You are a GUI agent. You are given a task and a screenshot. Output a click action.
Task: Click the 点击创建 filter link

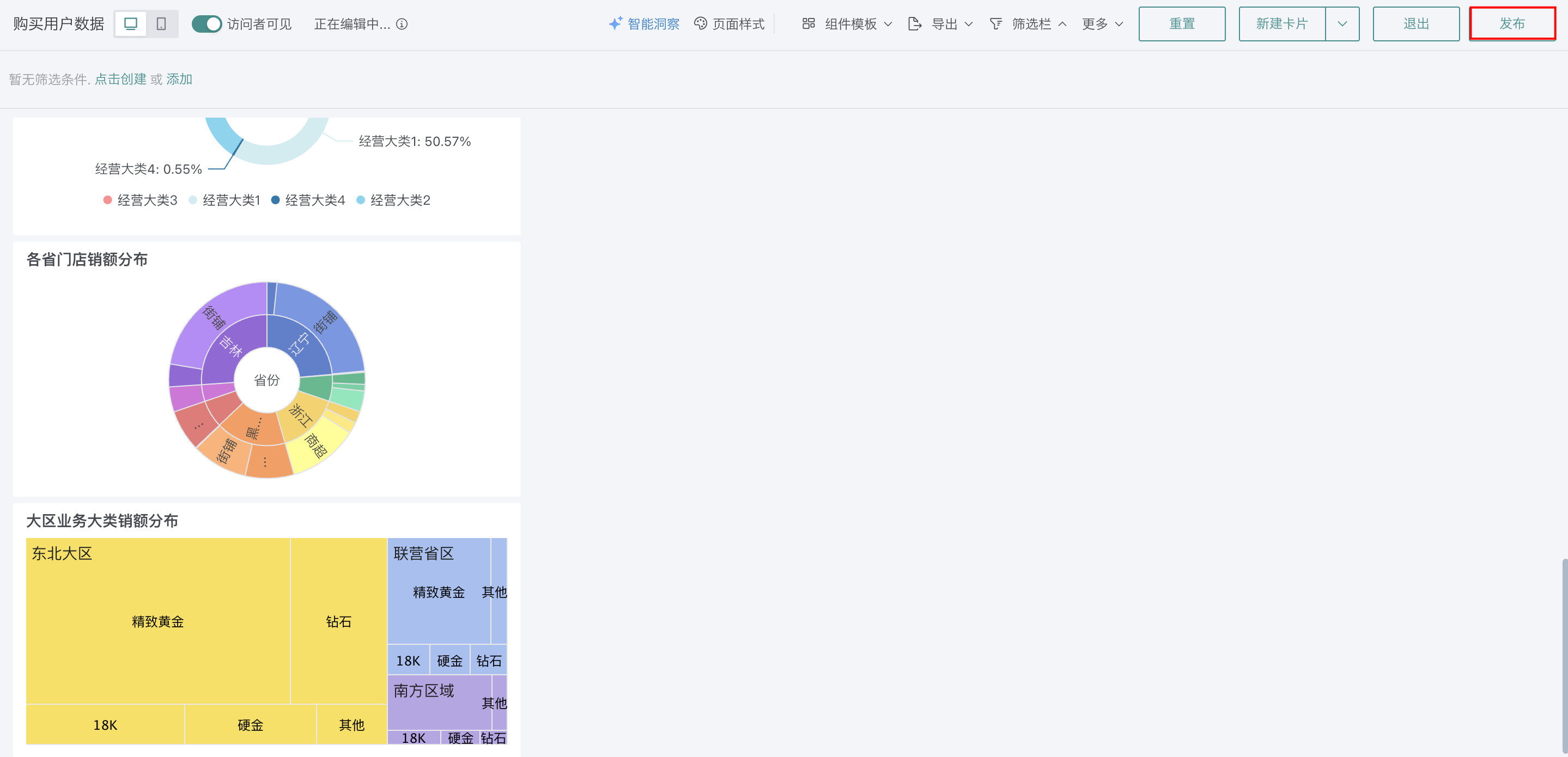pos(120,79)
